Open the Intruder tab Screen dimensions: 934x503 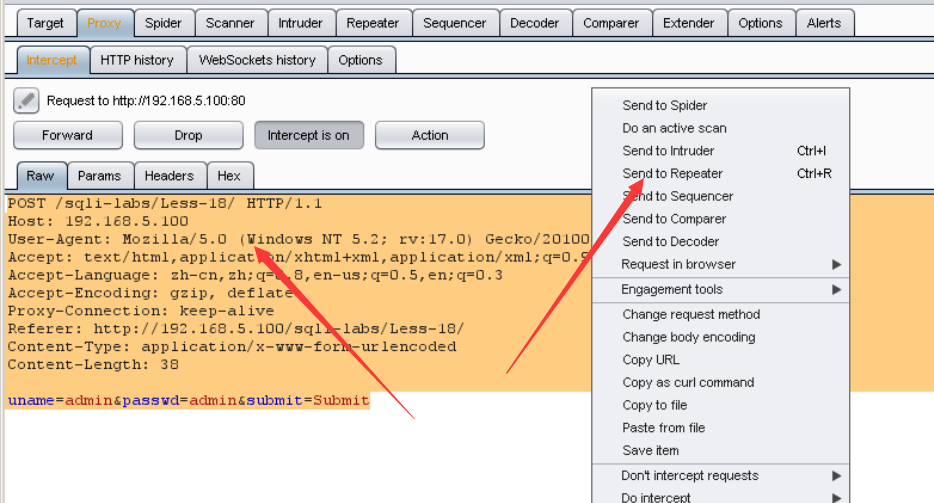pos(300,23)
